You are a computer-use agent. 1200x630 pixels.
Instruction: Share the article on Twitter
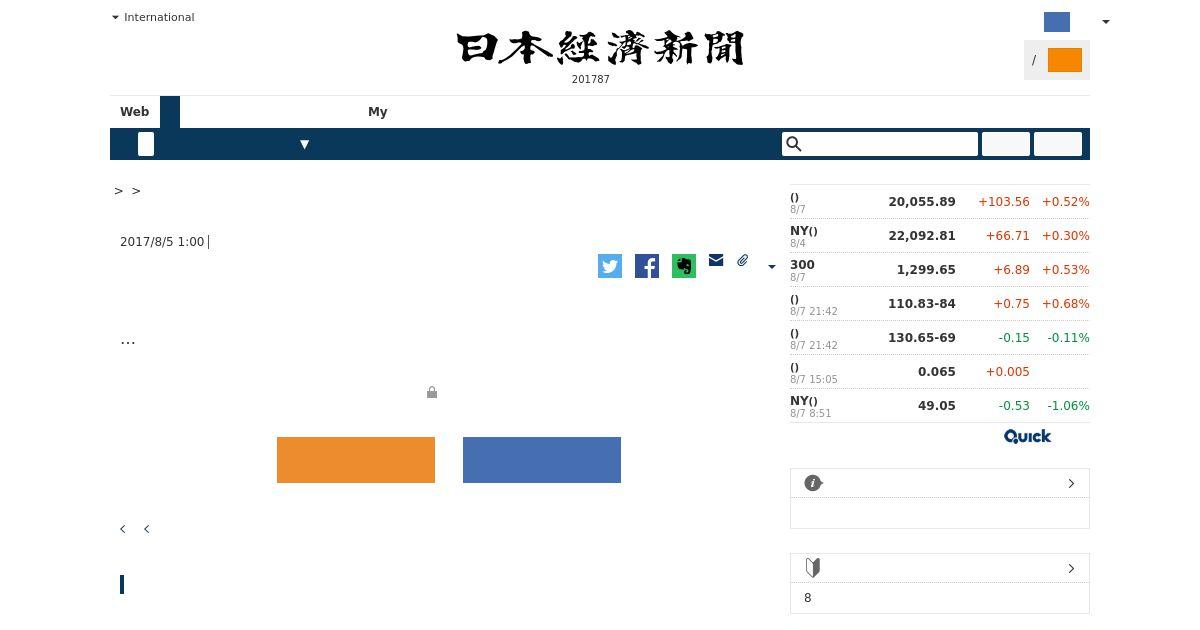610,266
